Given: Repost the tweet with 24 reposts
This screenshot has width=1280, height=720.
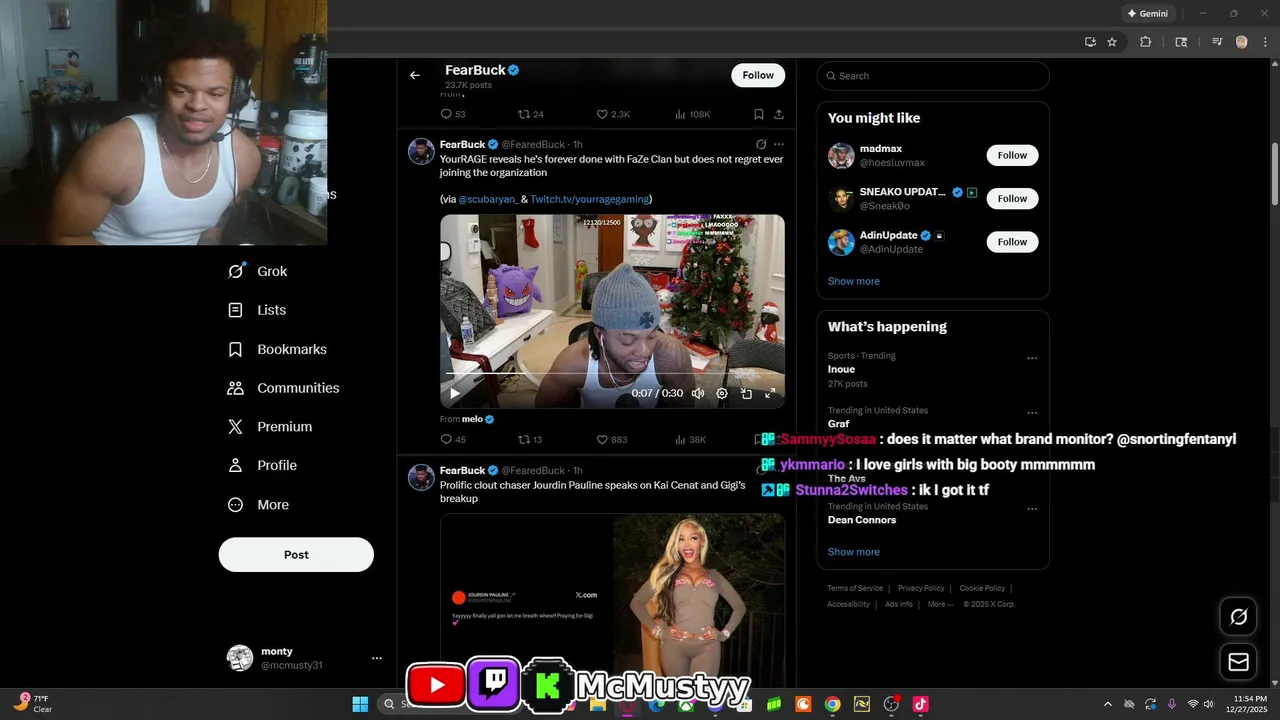Looking at the screenshot, I should click(531, 114).
